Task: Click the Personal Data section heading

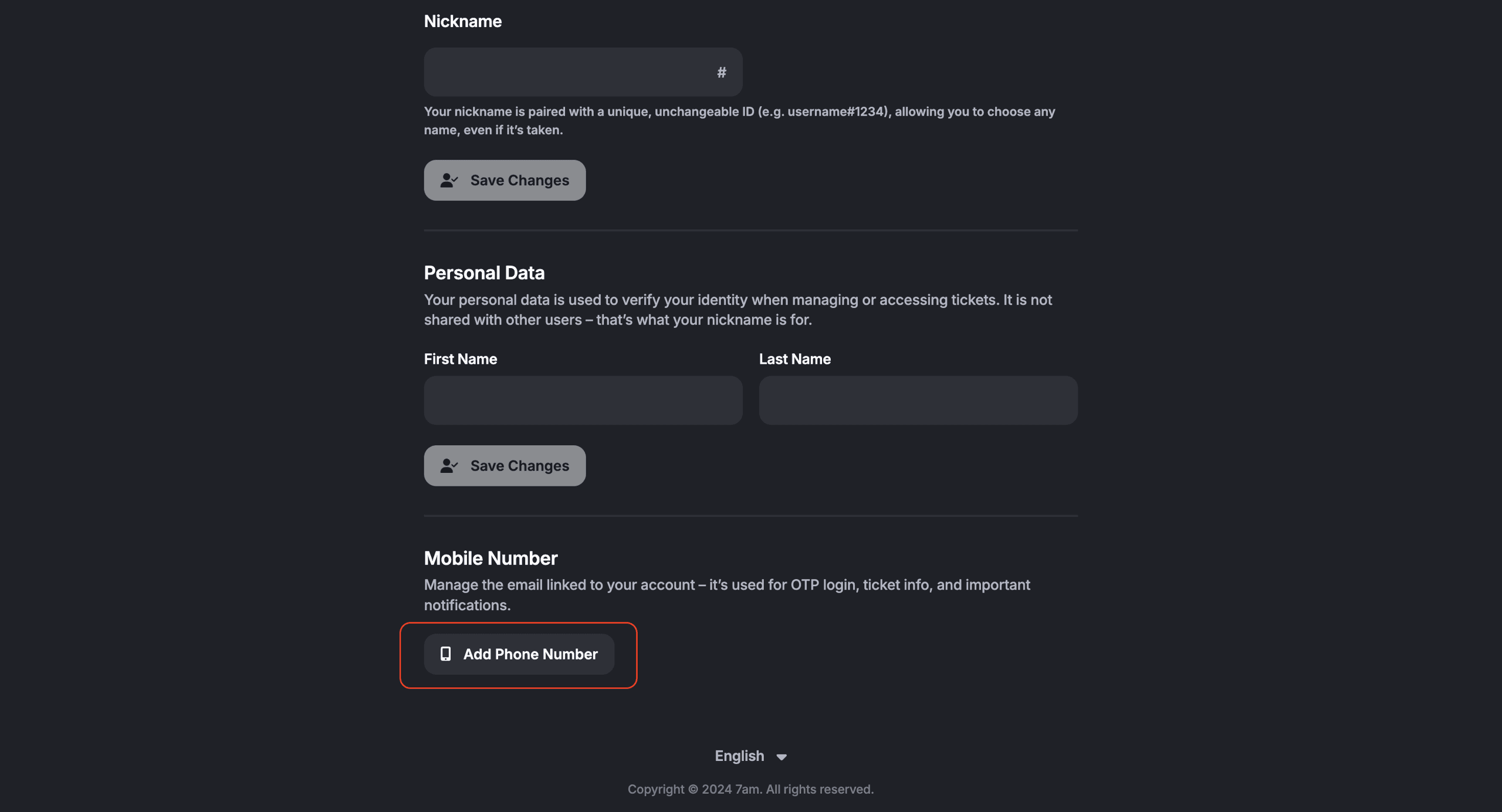Action: tap(484, 273)
